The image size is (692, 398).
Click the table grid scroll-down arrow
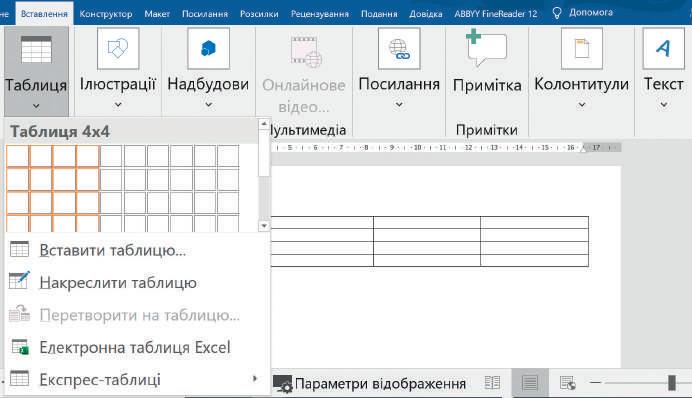tap(264, 226)
